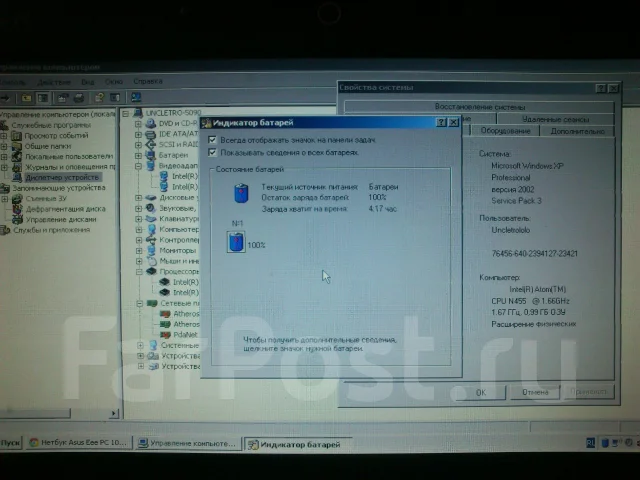Expand the Системные устройства category
Screen dimensions: 640x480
[x=140, y=345]
